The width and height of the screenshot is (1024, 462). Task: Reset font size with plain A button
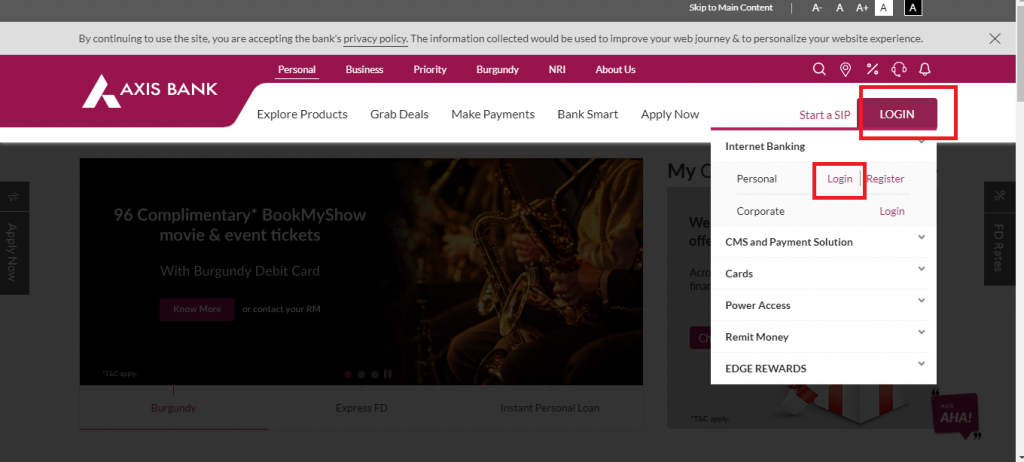point(840,8)
